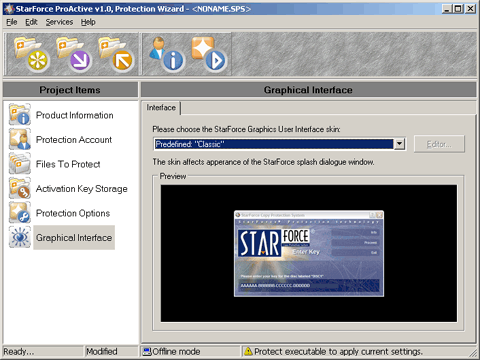Click the Modified status text
Viewport: 480px width, 360px height.
102,352
